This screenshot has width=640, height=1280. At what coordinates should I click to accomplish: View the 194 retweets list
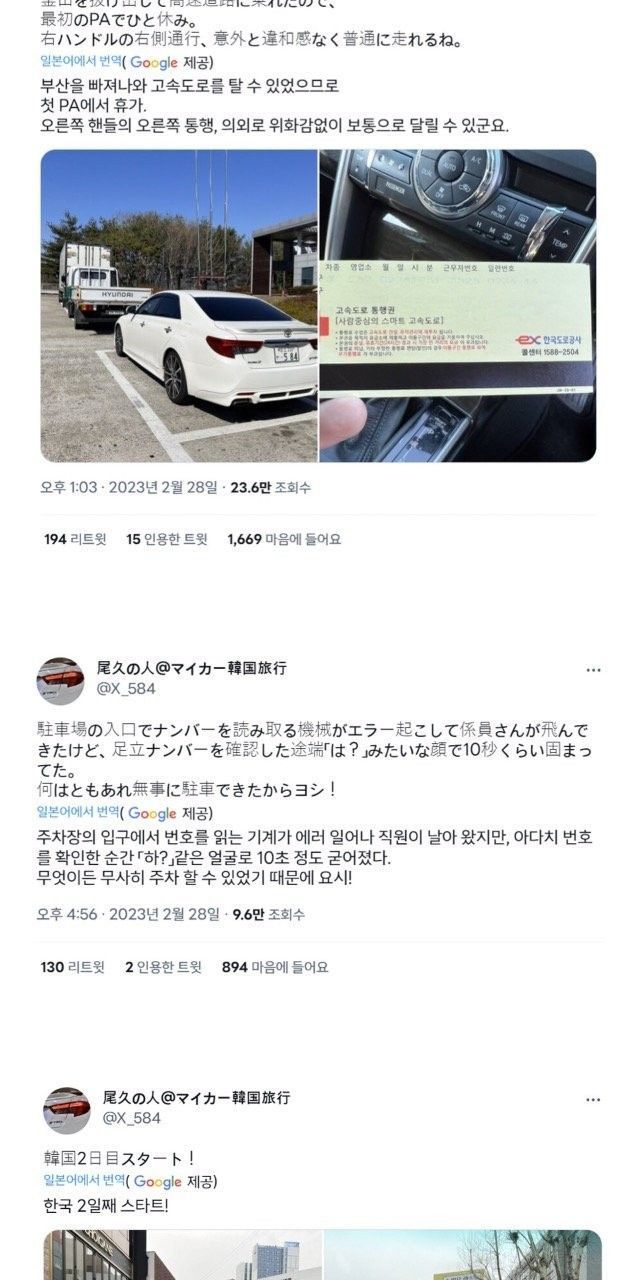76,539
